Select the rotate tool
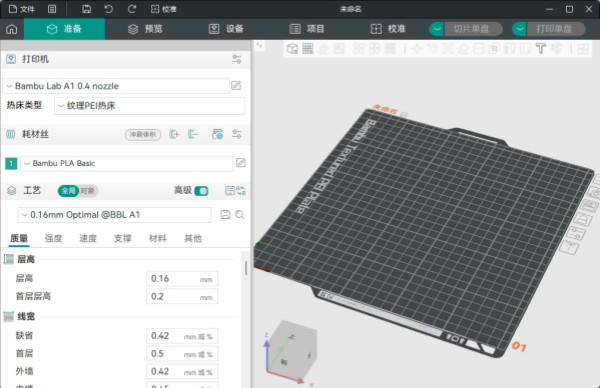This screenshot has width=600, height=388. pos(432,49)
